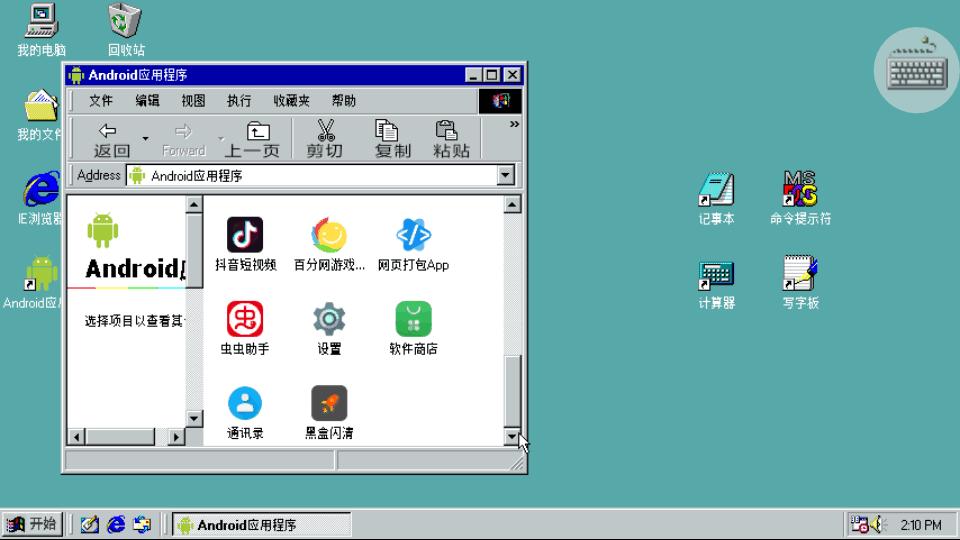Viewport: 960px width, 540px height.
Task: Open the 通讯录 contacts icon
Action: (245, 403)
